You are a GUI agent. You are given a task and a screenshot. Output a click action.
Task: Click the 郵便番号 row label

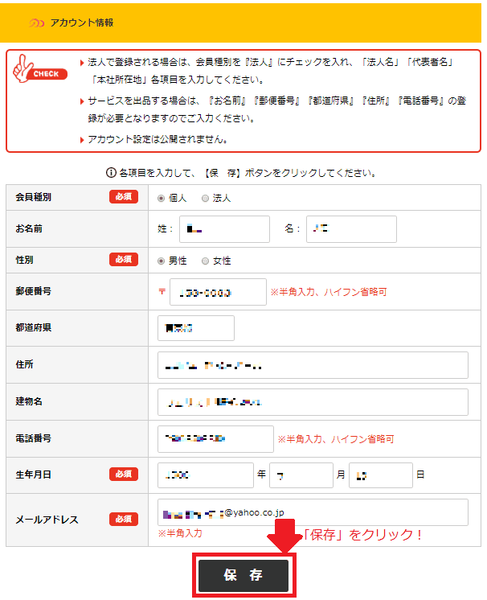pos(33,291)
